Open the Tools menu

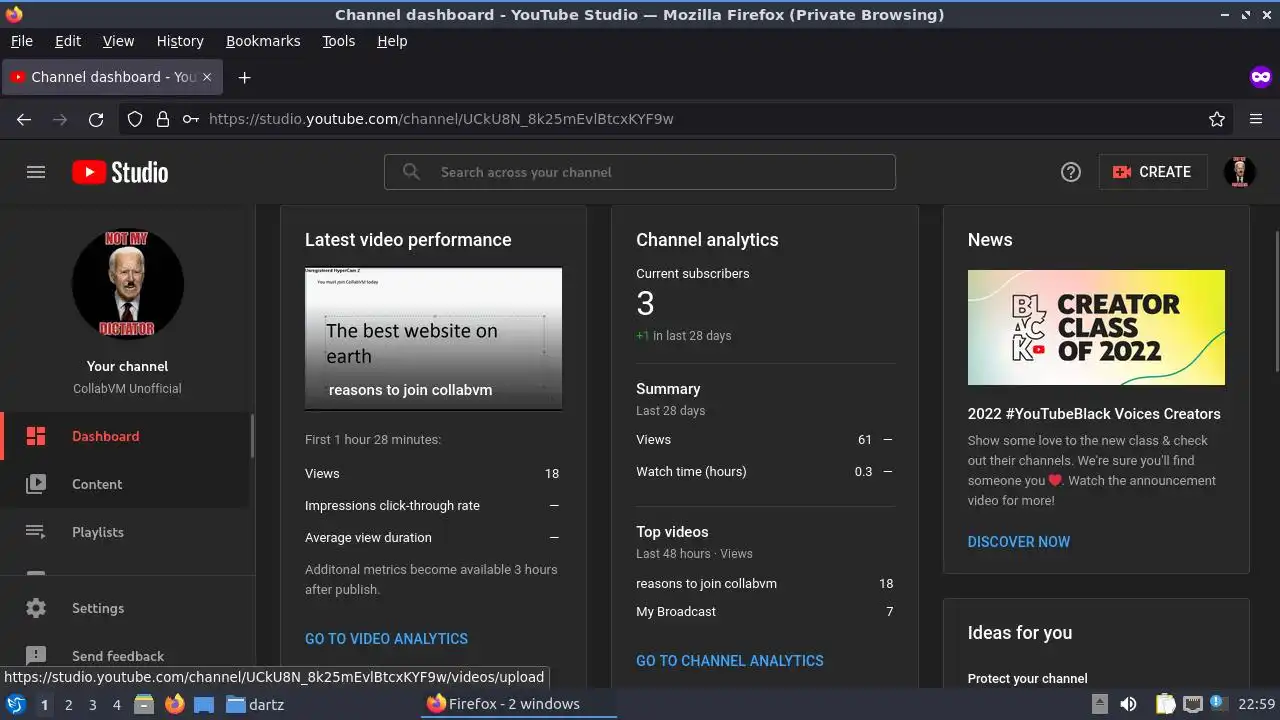[x=339, y=41]
